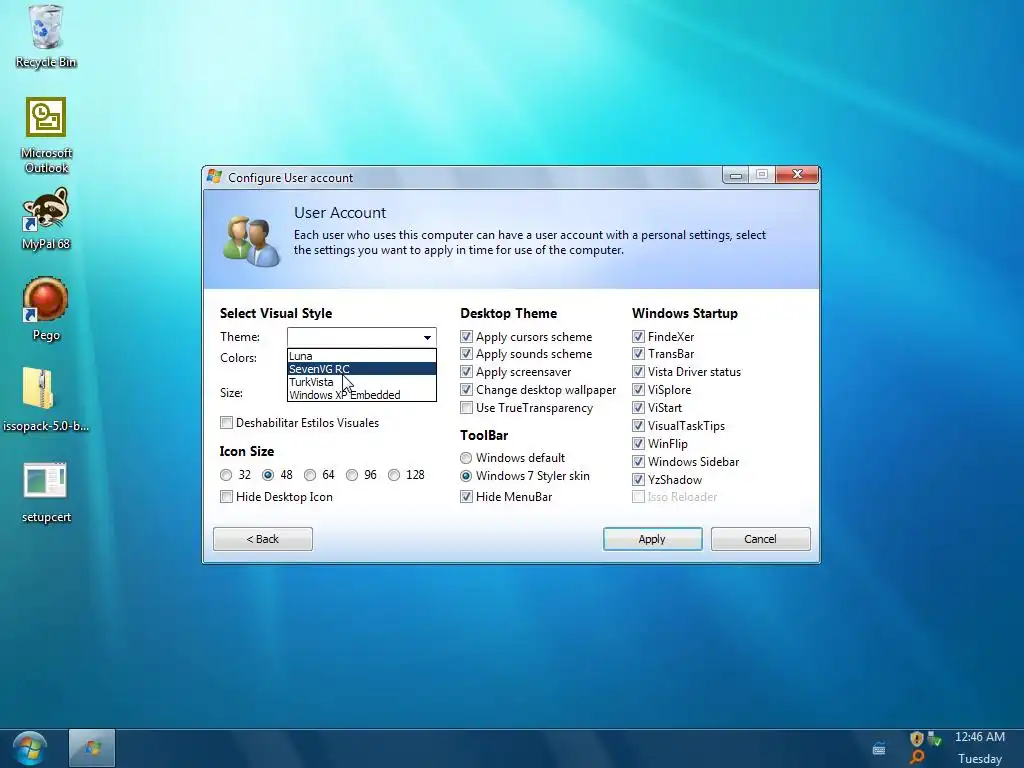This screenshot has width=1024, height=768.
Task: Pick TurkVista from theme list
Action: tap(362, 382)
